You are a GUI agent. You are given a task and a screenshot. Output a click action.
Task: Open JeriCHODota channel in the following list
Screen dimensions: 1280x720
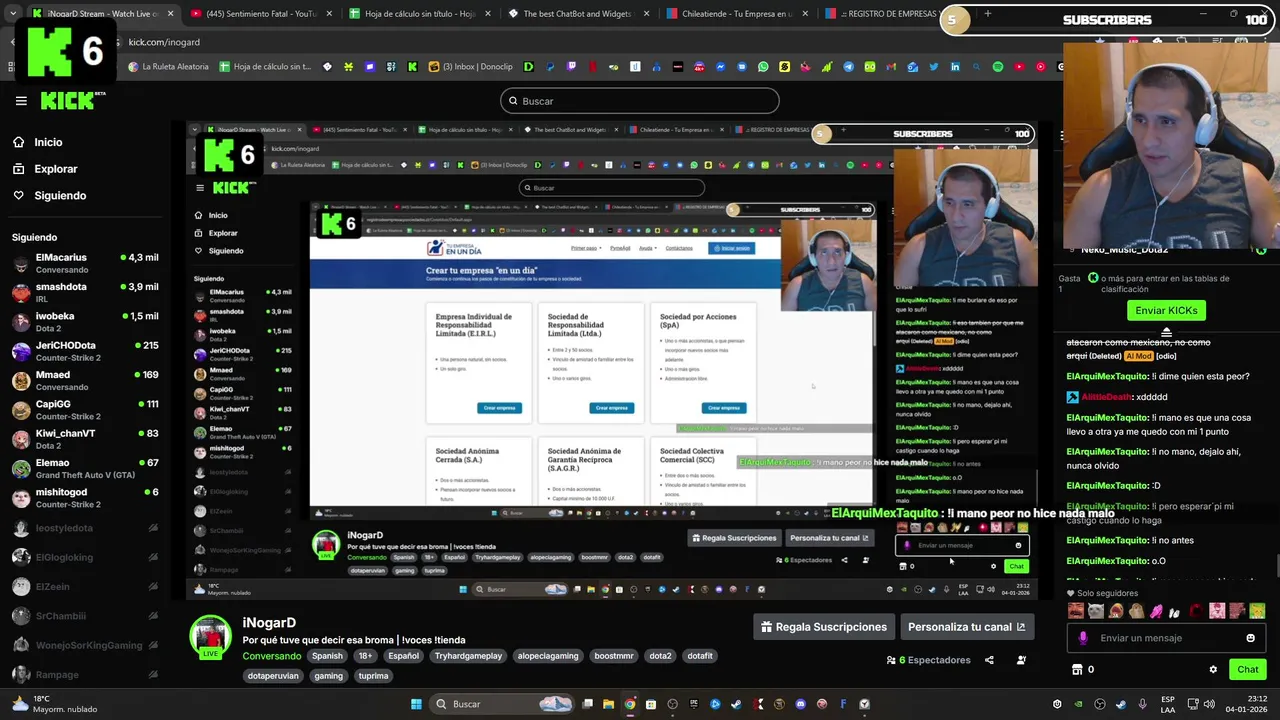85,351
